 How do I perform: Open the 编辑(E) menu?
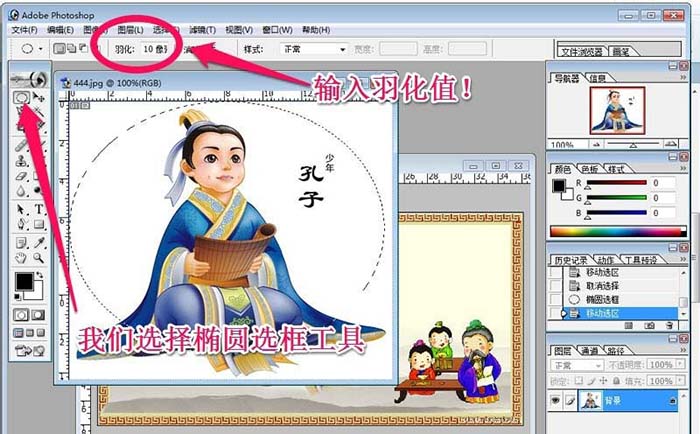60,30
